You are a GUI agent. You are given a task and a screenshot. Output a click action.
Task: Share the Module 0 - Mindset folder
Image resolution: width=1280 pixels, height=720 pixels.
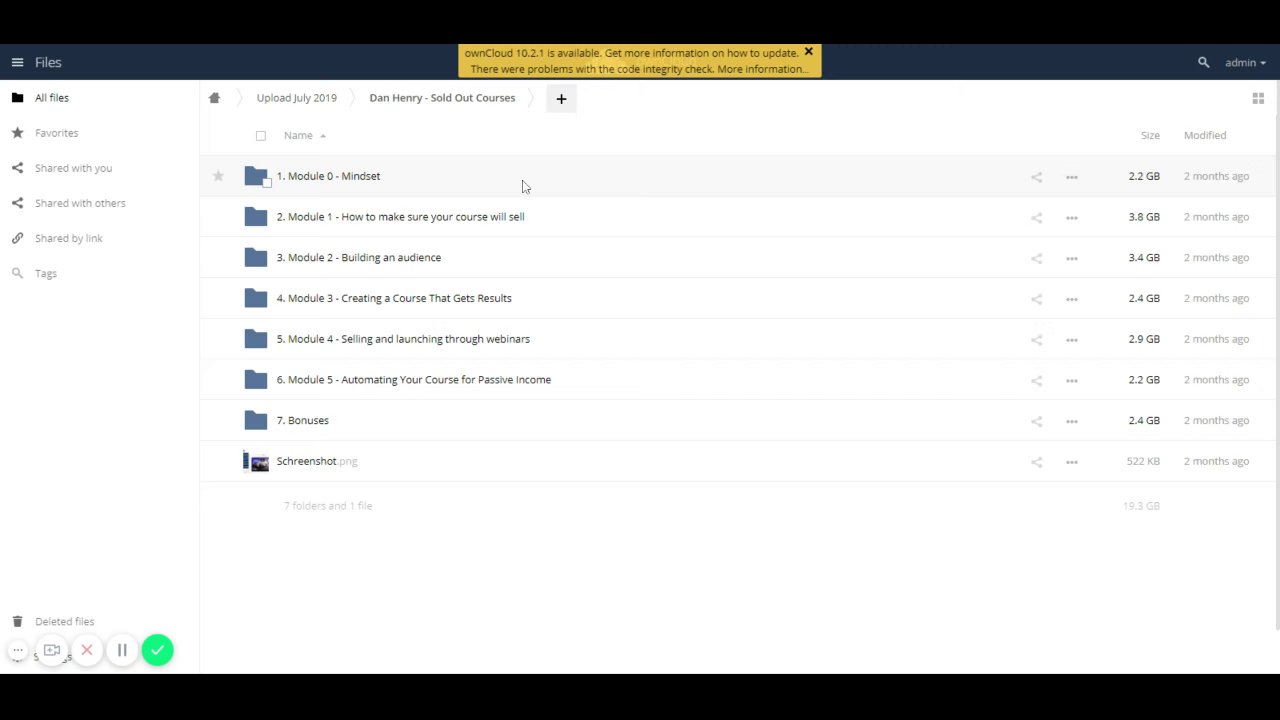pos(1036,177)
